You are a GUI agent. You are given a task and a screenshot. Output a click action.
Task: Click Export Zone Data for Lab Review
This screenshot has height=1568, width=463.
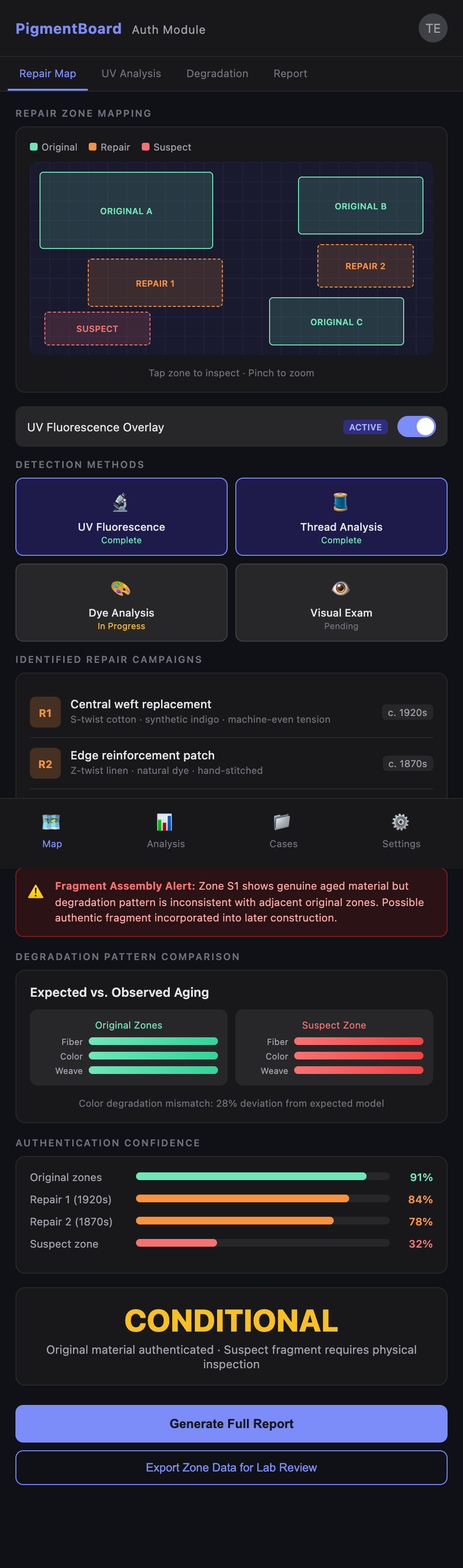(231, 1468)
